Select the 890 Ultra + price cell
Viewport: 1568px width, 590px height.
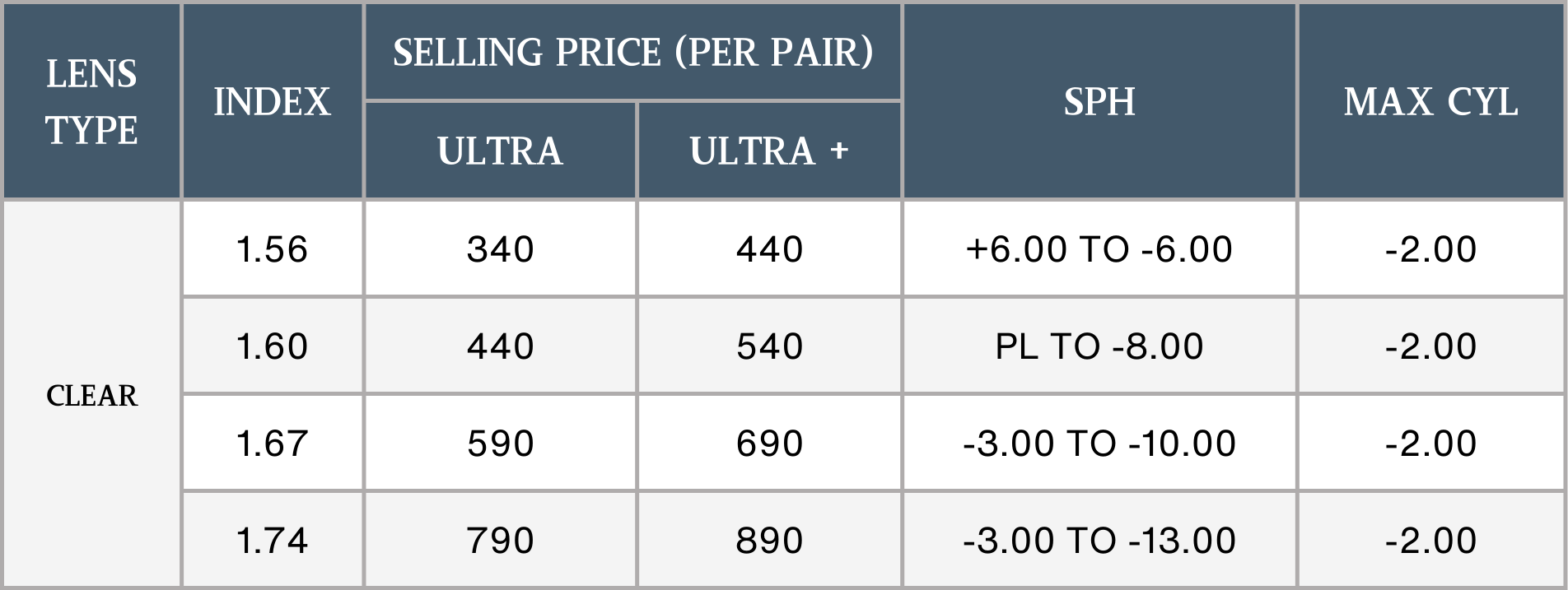pos(769,540)
